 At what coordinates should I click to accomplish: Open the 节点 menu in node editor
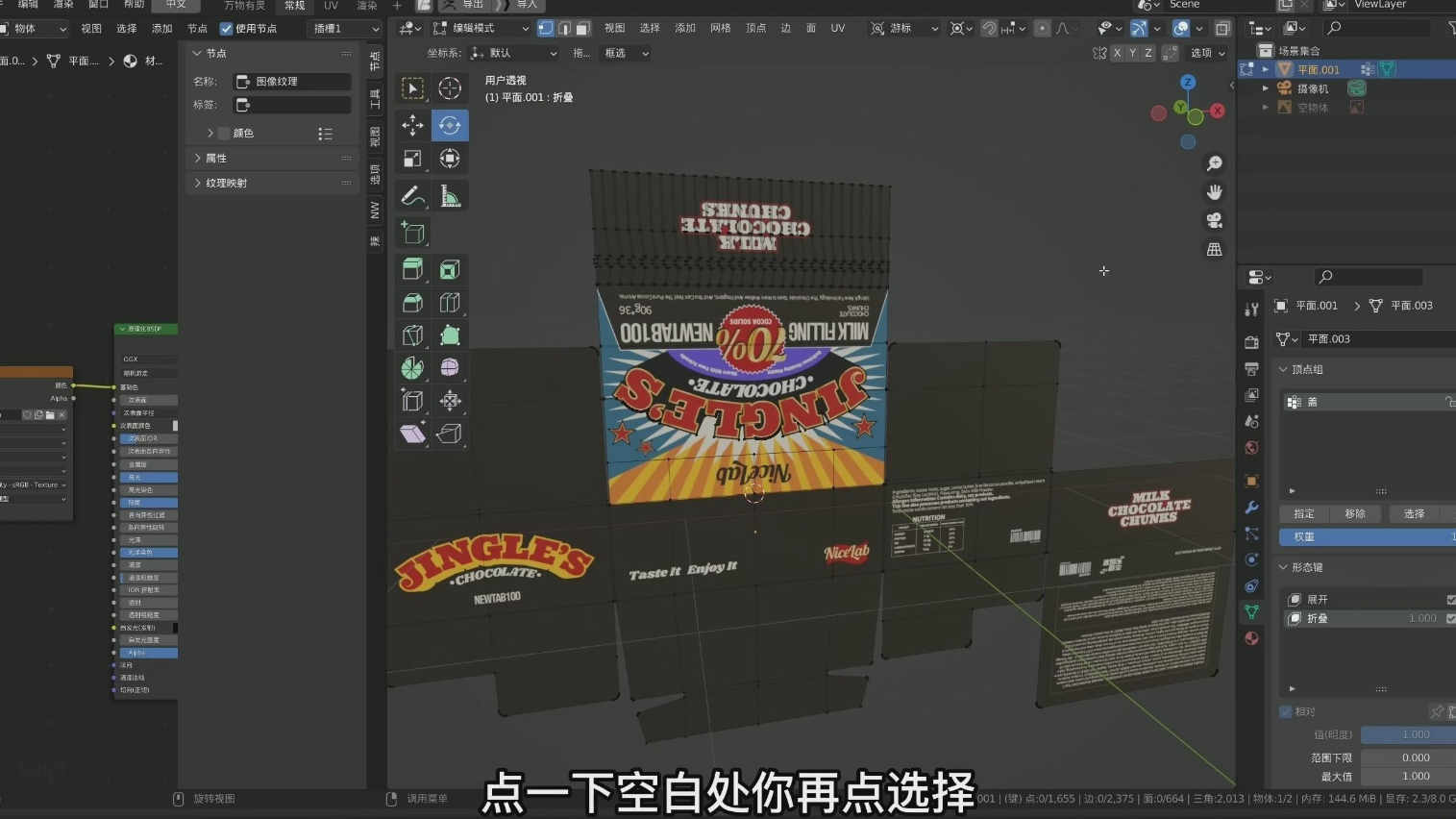click(197, 29)
